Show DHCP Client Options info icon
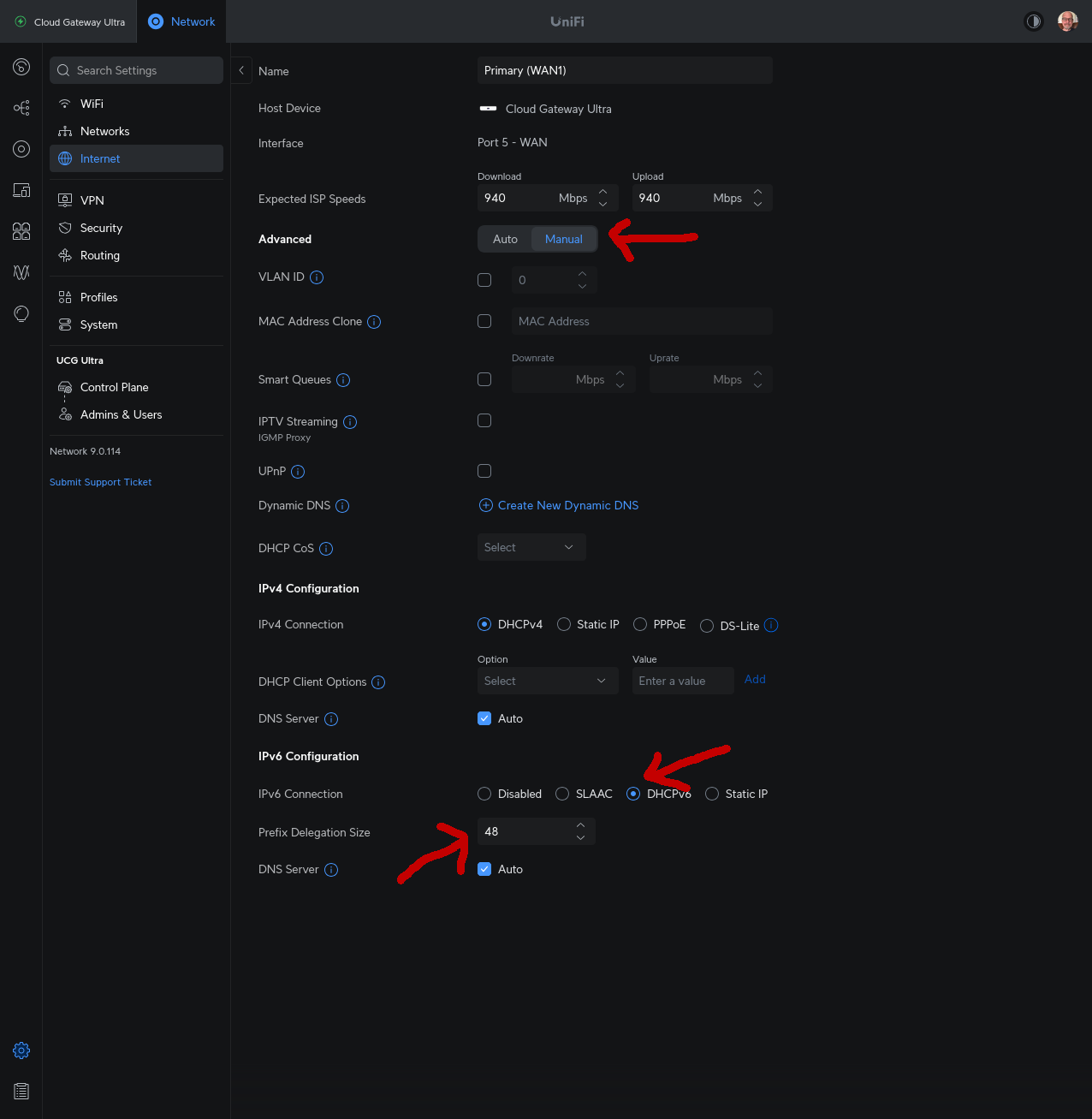The image size is (1092, 1119). pos(378,682)
